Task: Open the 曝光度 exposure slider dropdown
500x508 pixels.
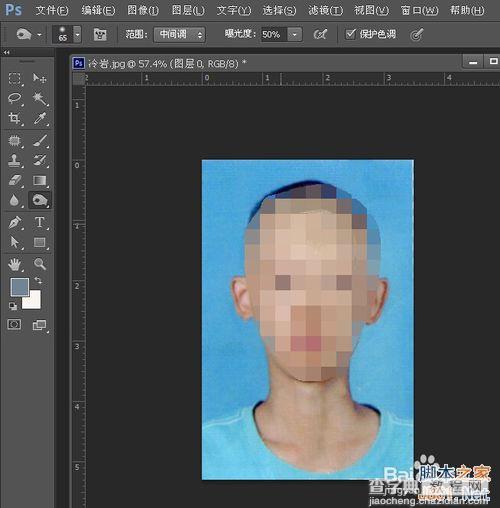Action: tap(295, 34)
